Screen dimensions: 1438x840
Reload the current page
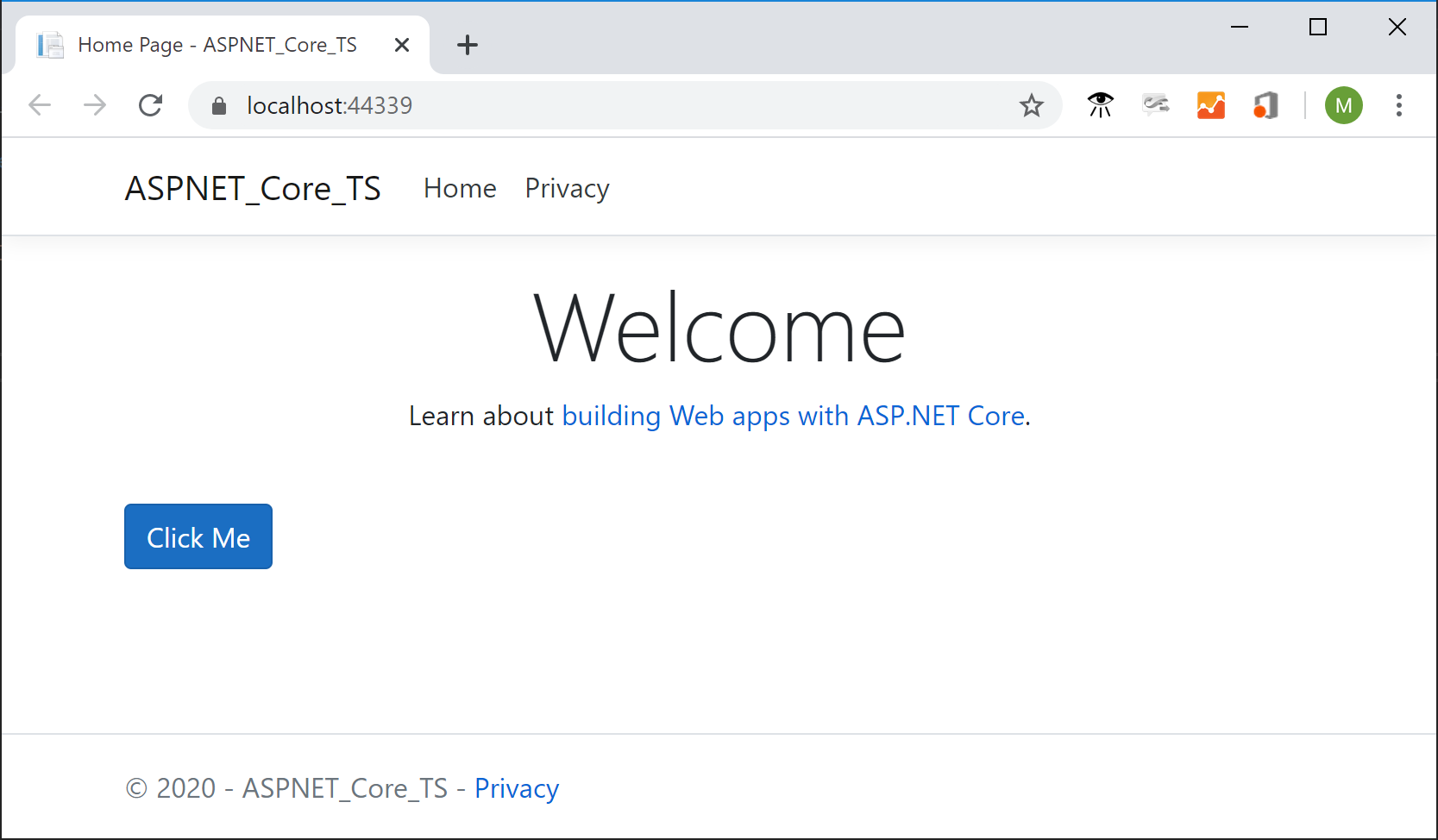coord(150,104)
